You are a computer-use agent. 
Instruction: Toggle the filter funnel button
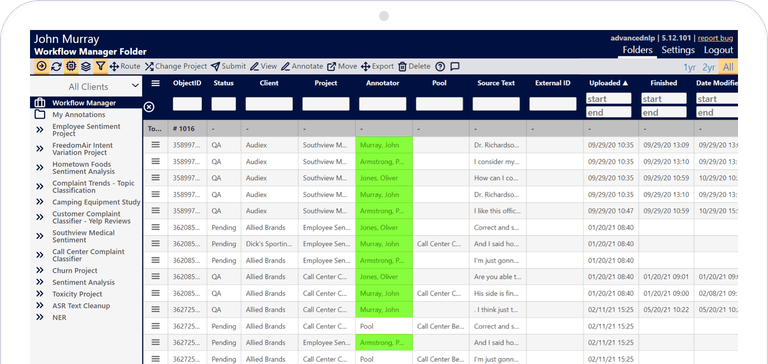point(100,67)
